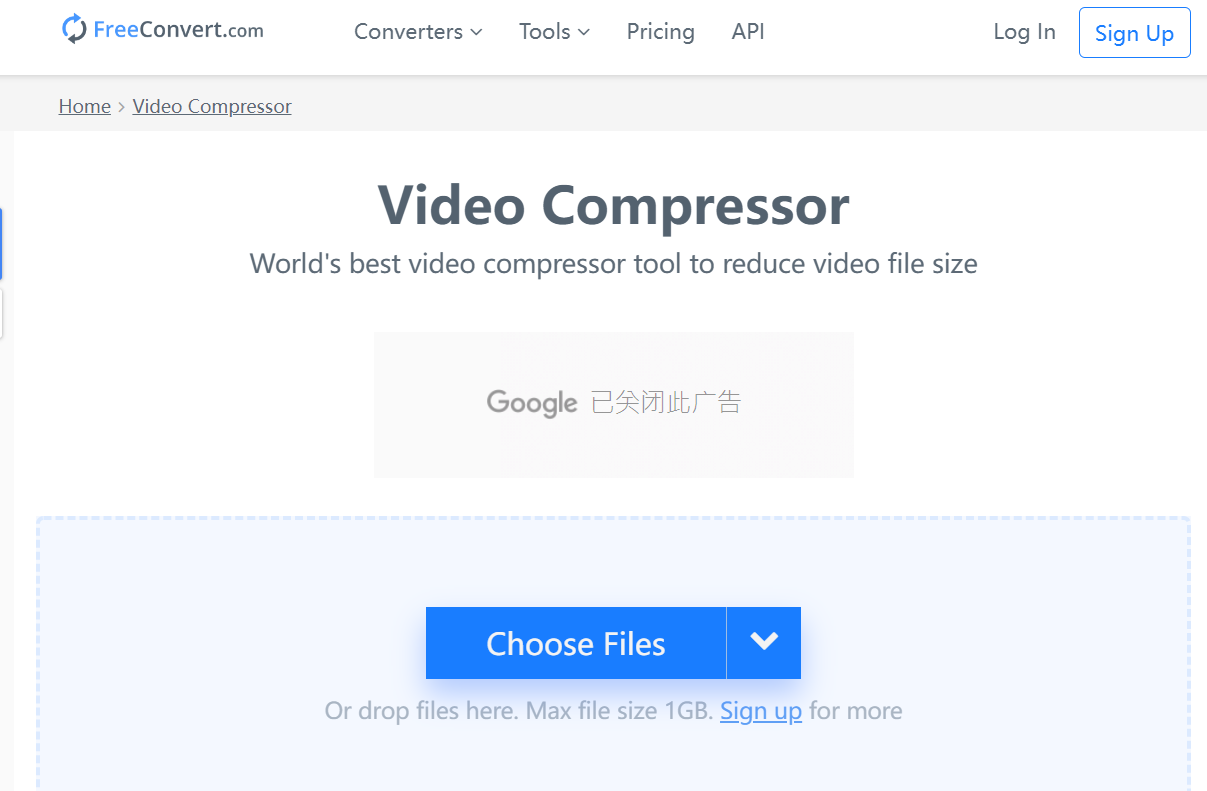
Task: Click the white side tab at the left edge
Action: click(1, 314)
